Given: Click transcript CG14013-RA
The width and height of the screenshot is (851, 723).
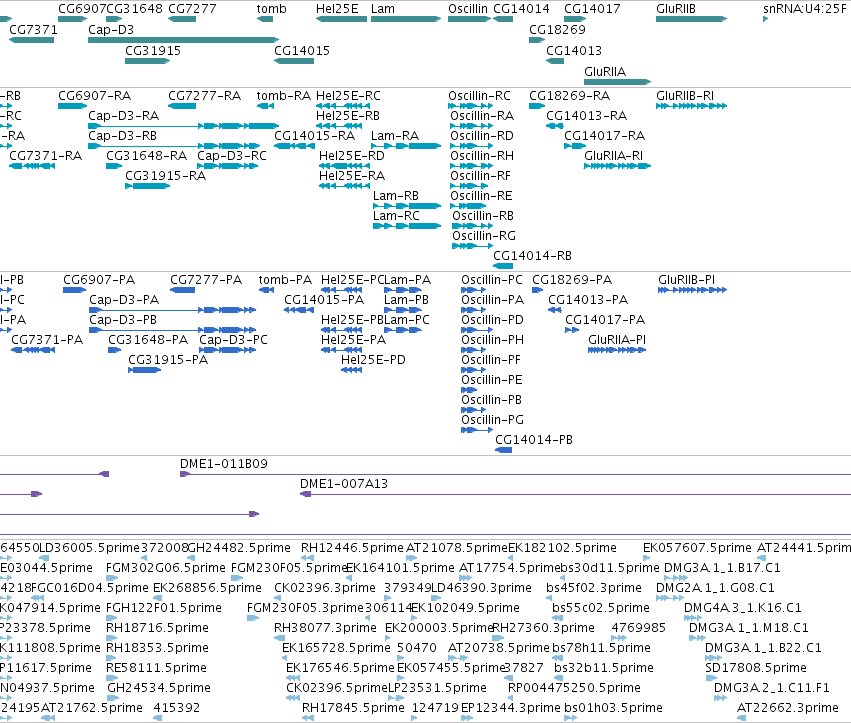Looking at the screenshot, I should coord(555,126).
